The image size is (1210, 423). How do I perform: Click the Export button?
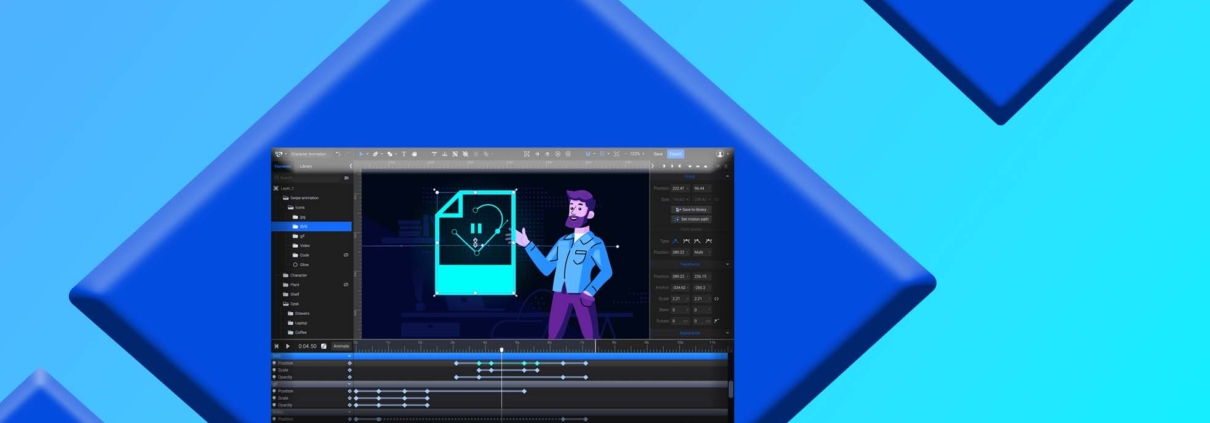point(675,154)
